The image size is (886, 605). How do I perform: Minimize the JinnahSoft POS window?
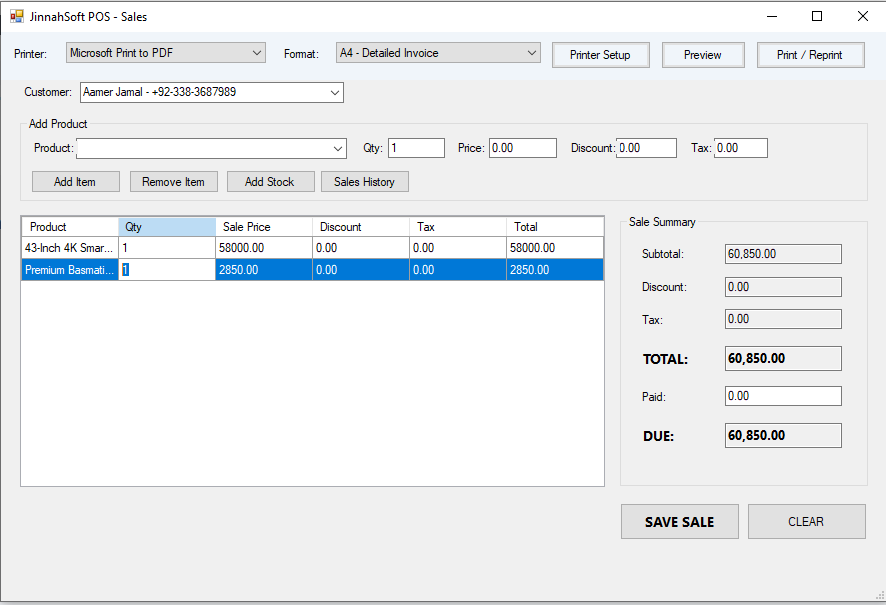tap(772, 16)
